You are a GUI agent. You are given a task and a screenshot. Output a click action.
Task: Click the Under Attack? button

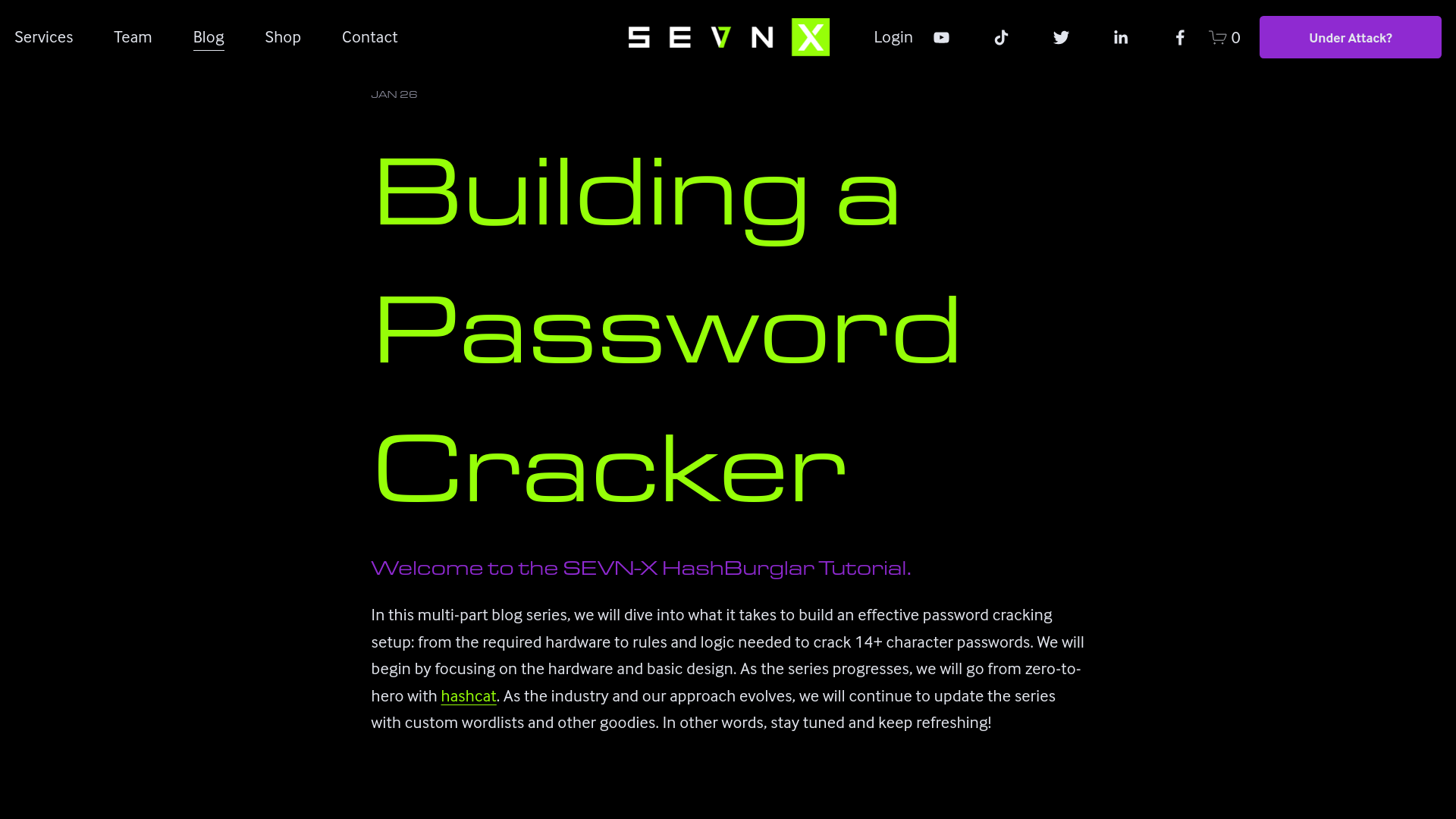coord(1350,37)
